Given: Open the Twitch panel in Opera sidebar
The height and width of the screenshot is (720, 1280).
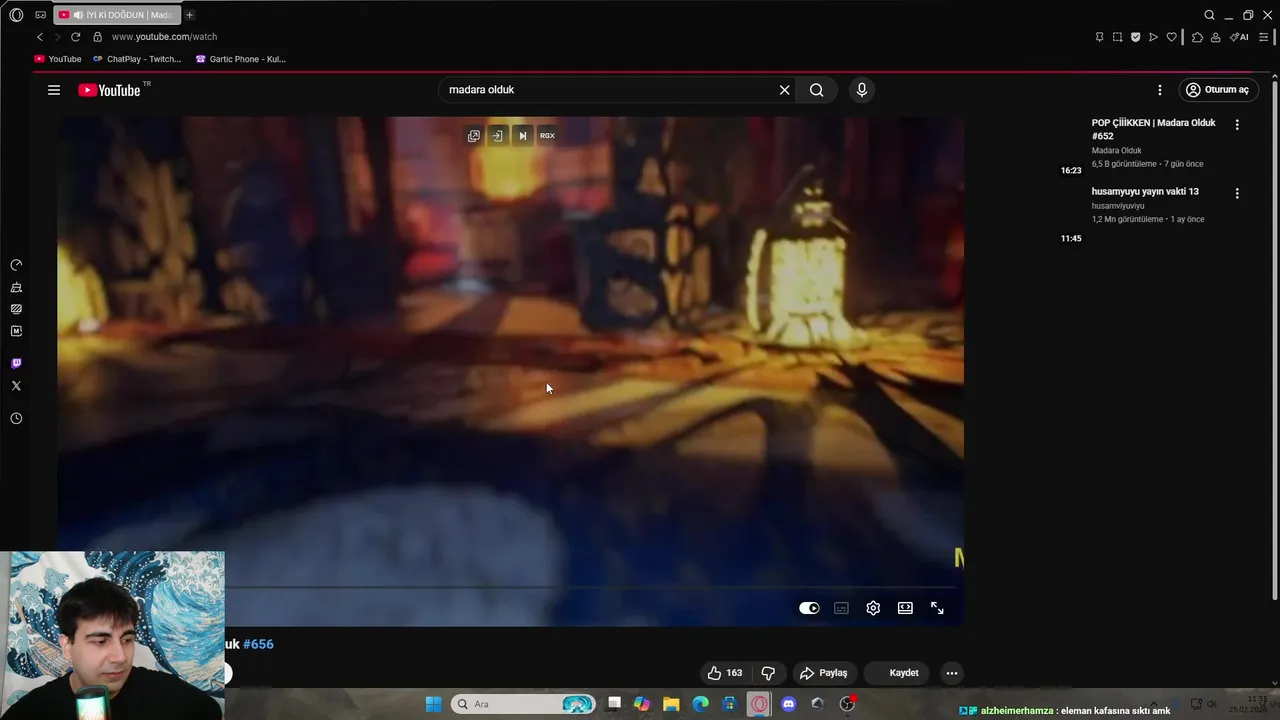Looking at the screenshot, I should pos(16,364).
